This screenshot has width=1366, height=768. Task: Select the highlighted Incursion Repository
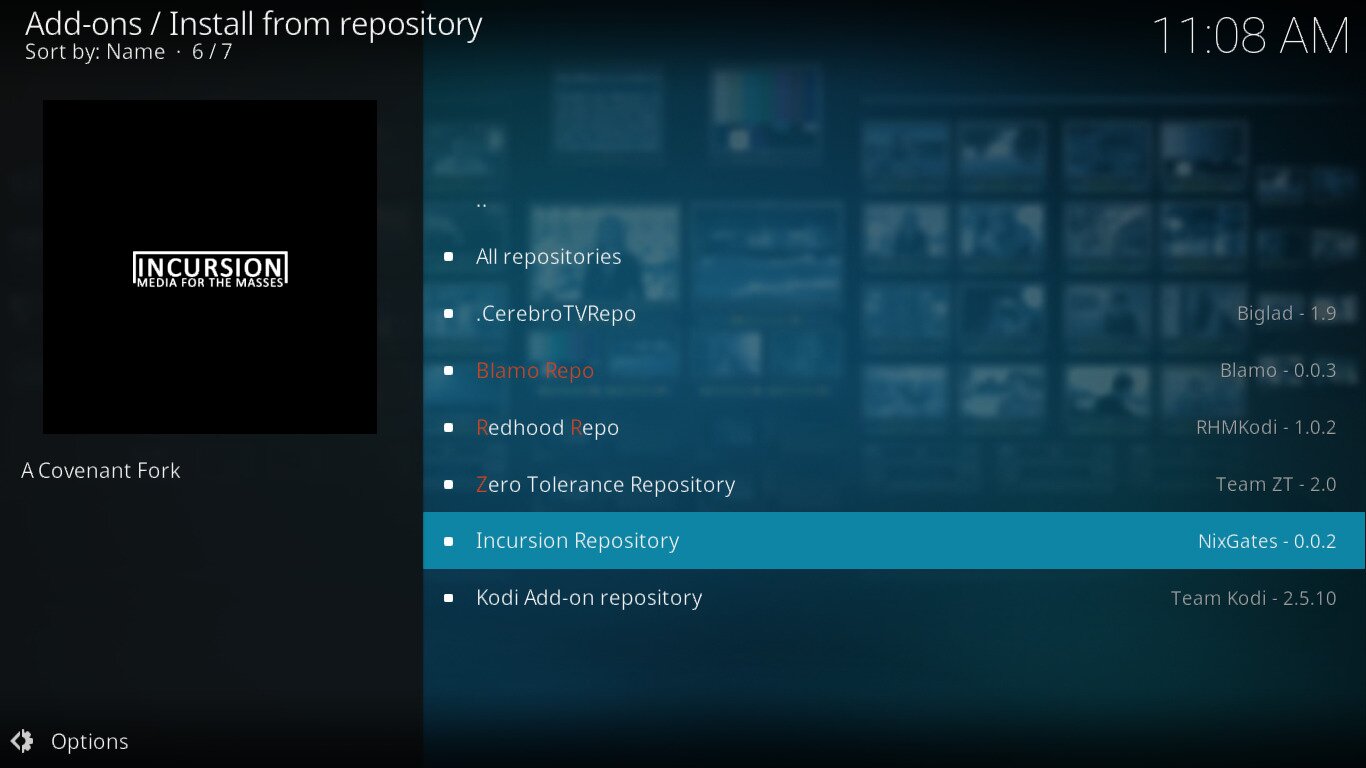tap(894, 541)
